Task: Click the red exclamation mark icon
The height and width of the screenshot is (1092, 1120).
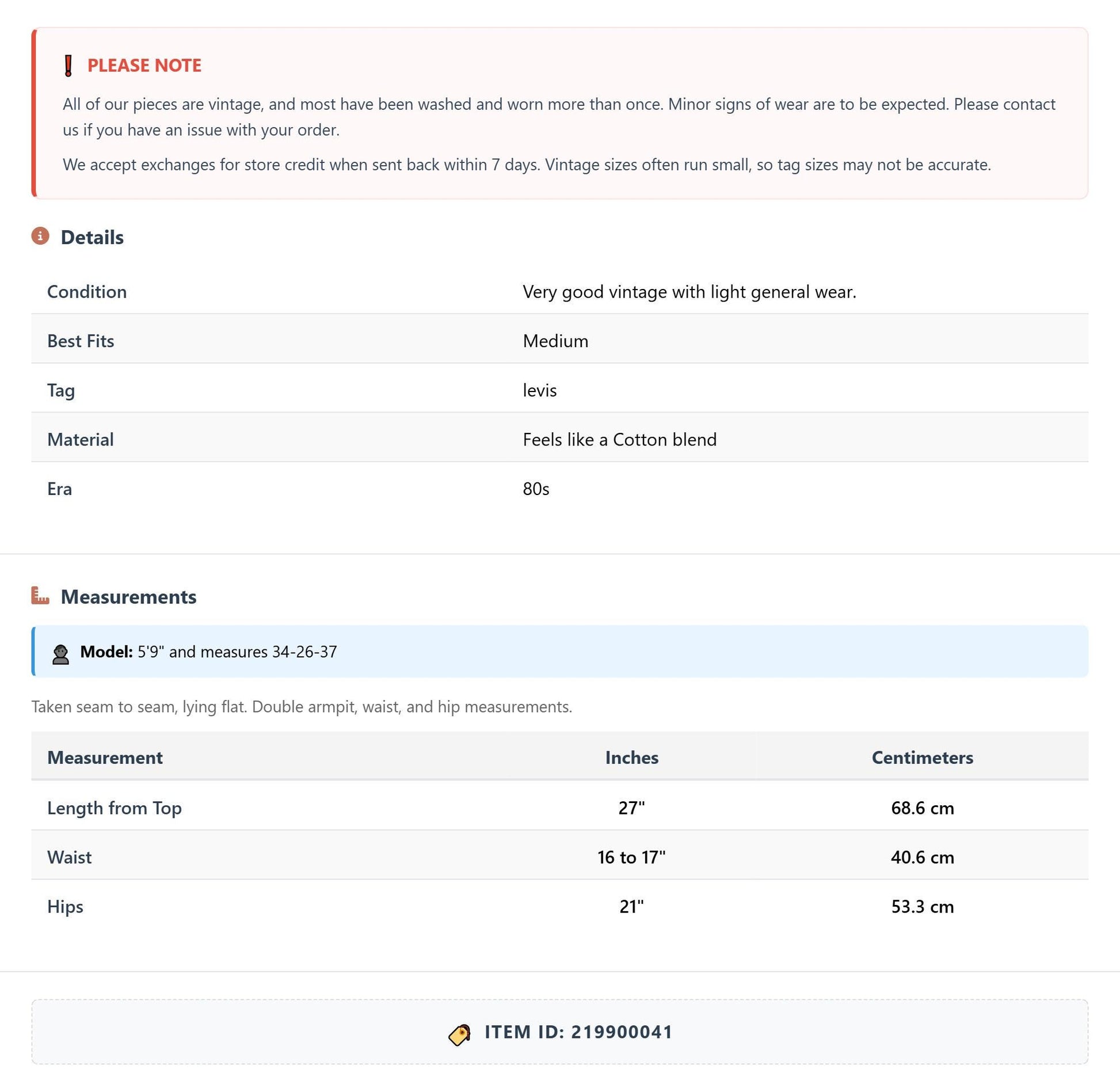Action: tap(68, 66)
